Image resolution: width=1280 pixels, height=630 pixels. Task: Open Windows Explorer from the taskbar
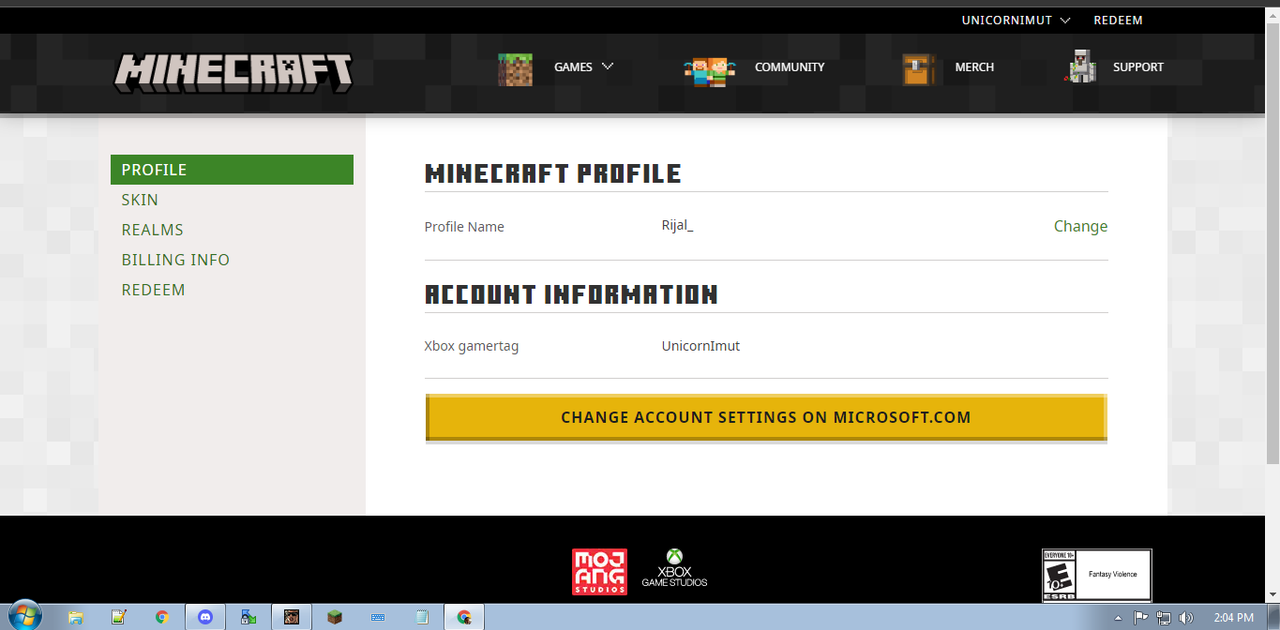pyautogui.click(x=75, y=617)
